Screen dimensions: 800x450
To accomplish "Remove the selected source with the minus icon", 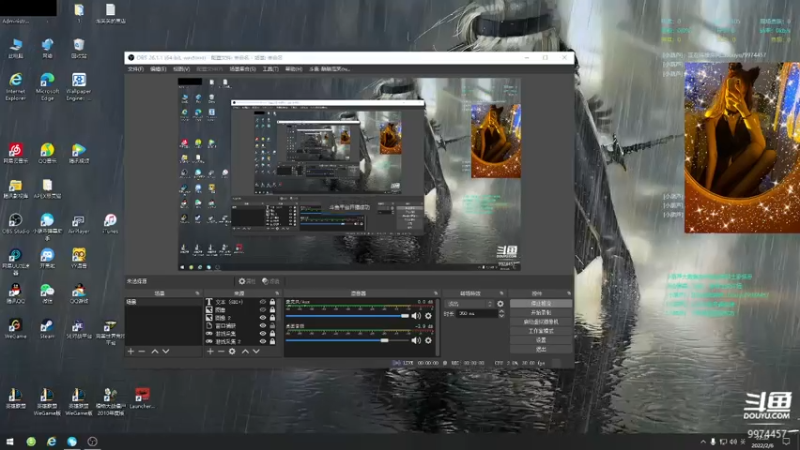I will [x=221, y=352].
